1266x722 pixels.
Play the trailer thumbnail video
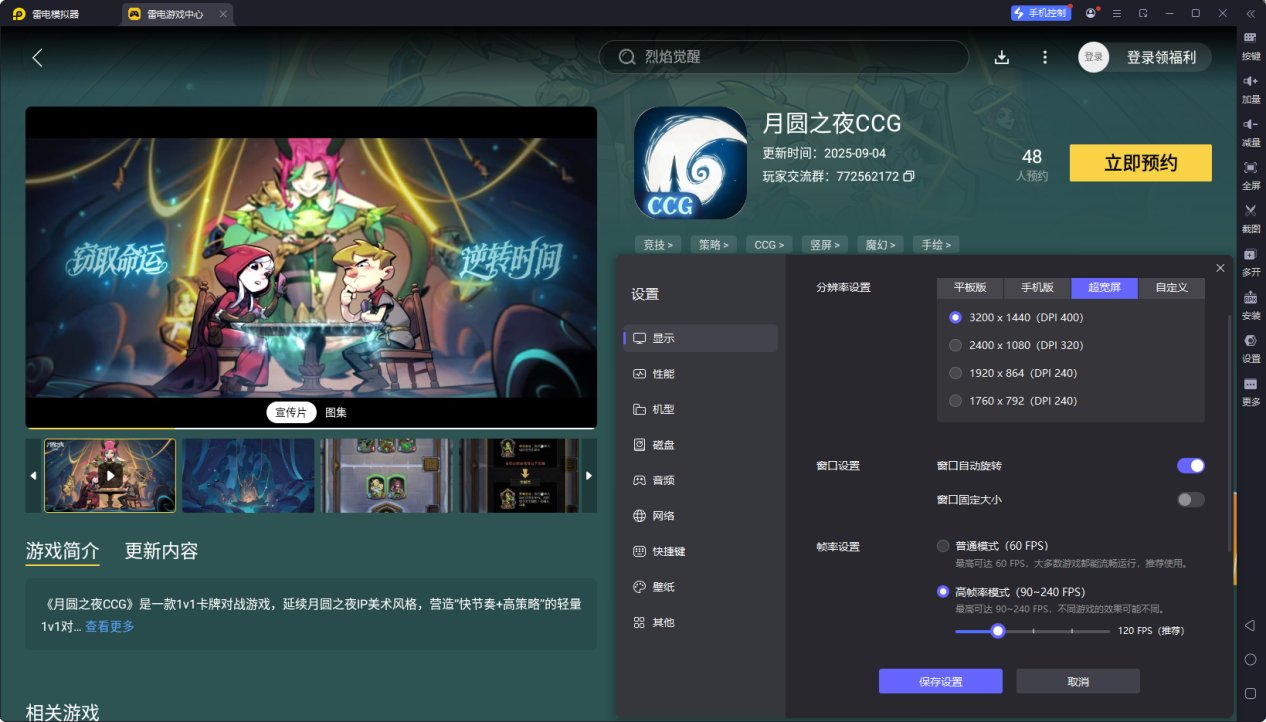point(110,476)
